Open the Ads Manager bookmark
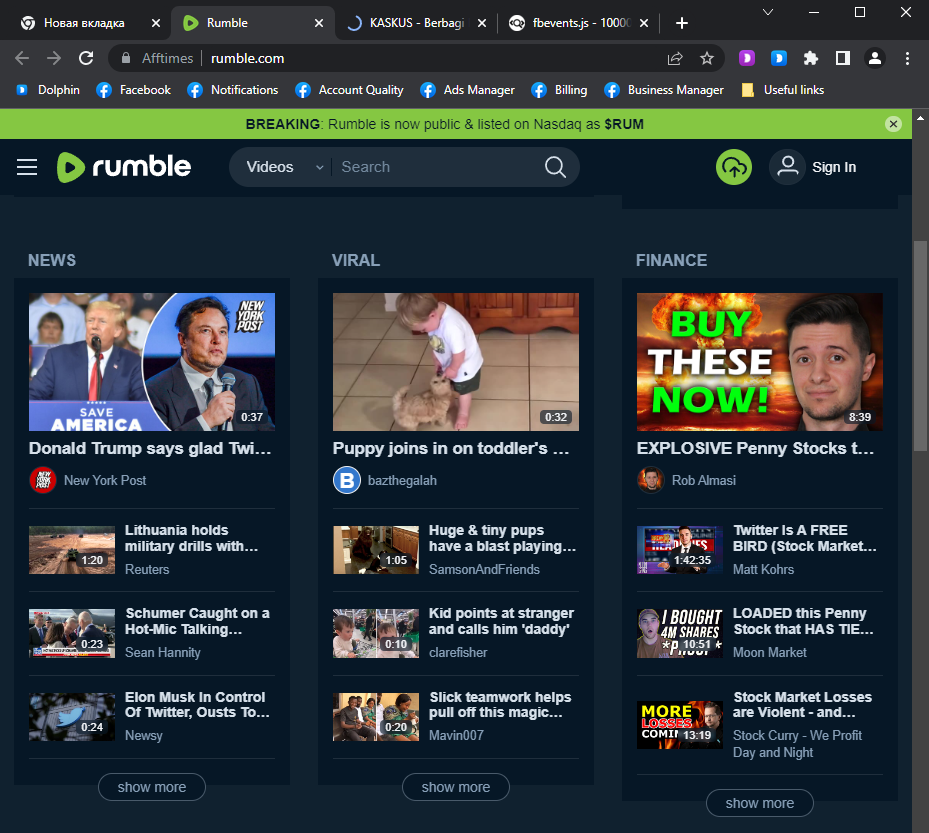The width and height of the screenshot is (929, 833). click(x=467, y=90)
